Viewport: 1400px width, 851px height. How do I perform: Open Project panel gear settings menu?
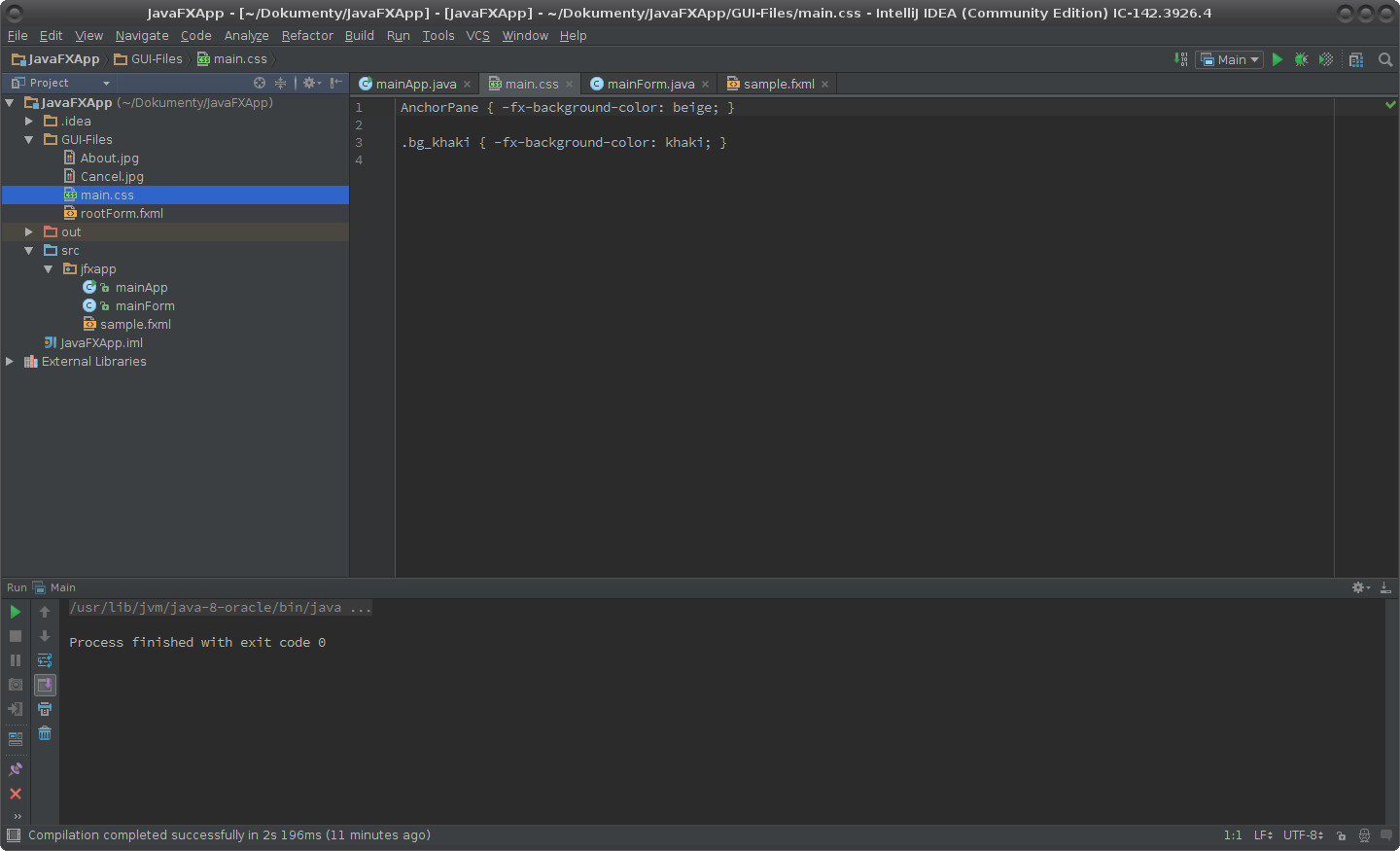tap(311, 83)
